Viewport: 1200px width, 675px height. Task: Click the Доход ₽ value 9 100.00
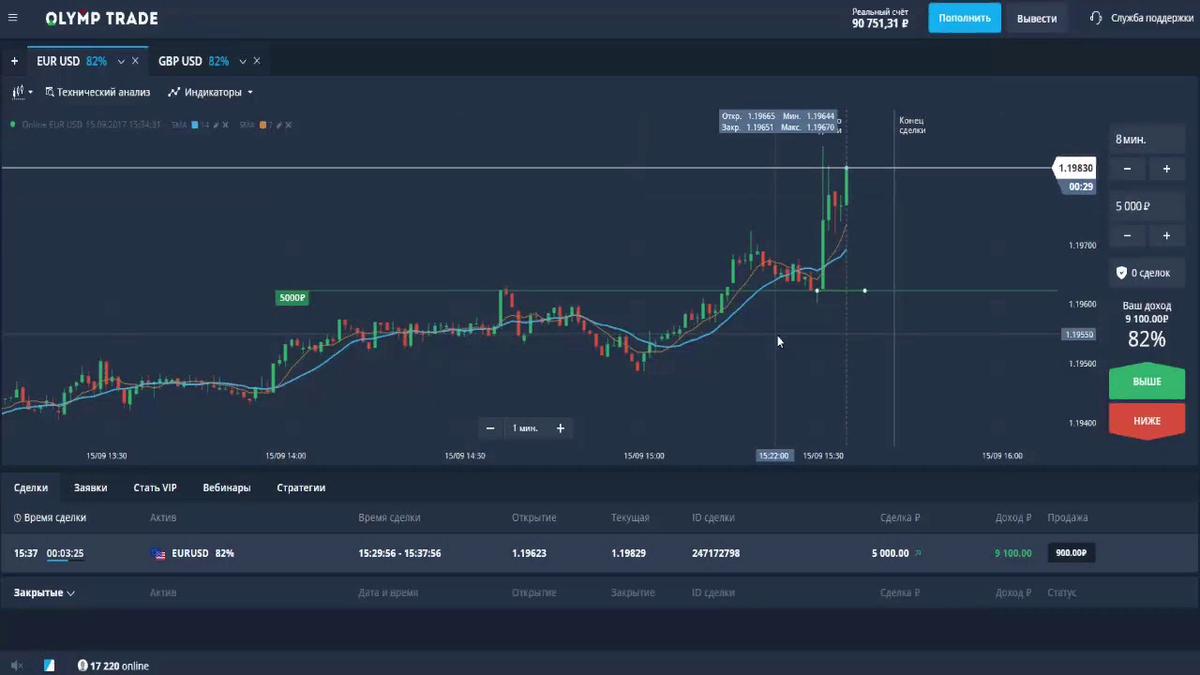coord(1013,553)
